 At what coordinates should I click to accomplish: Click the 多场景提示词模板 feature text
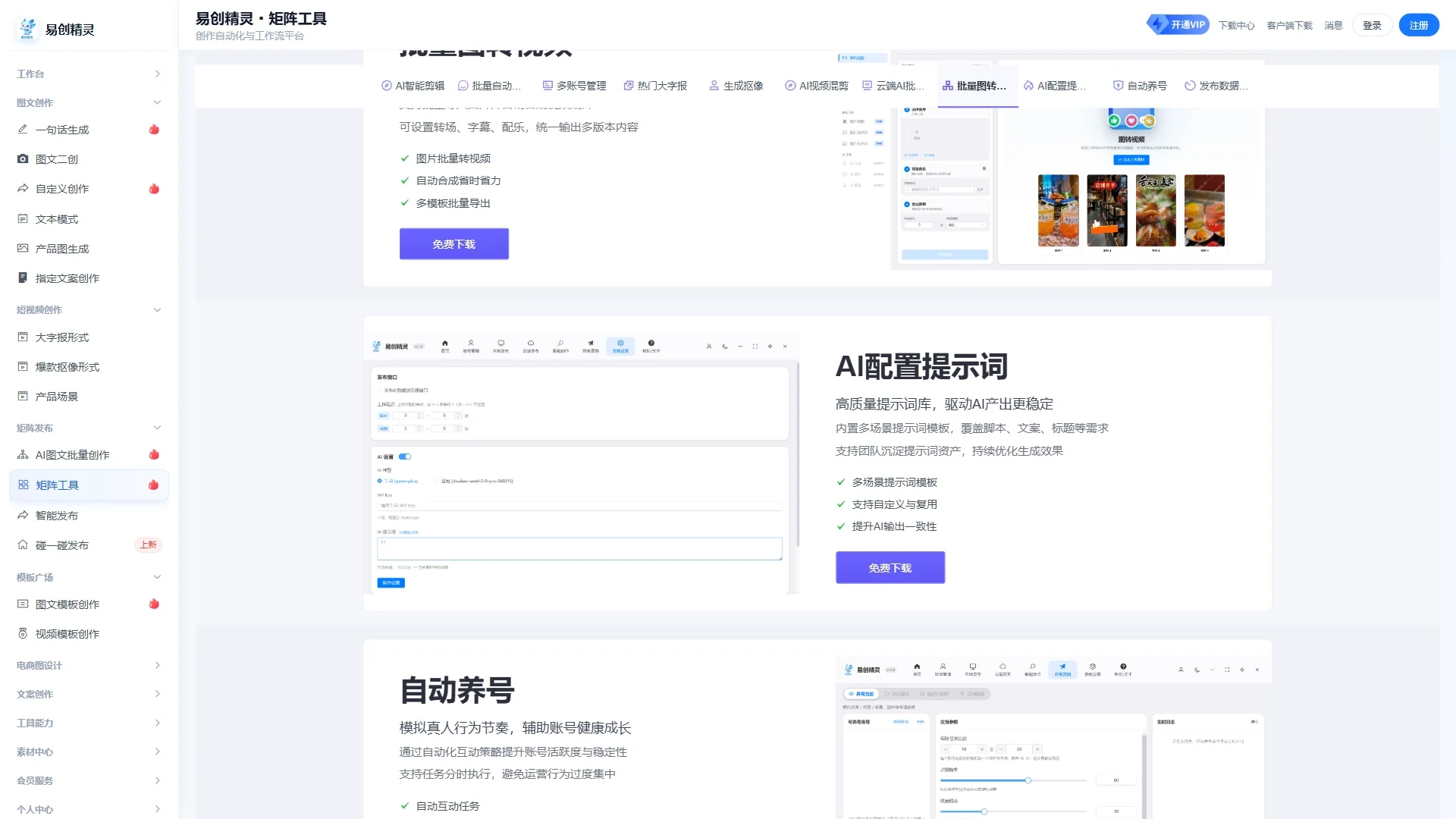[894, 482]
